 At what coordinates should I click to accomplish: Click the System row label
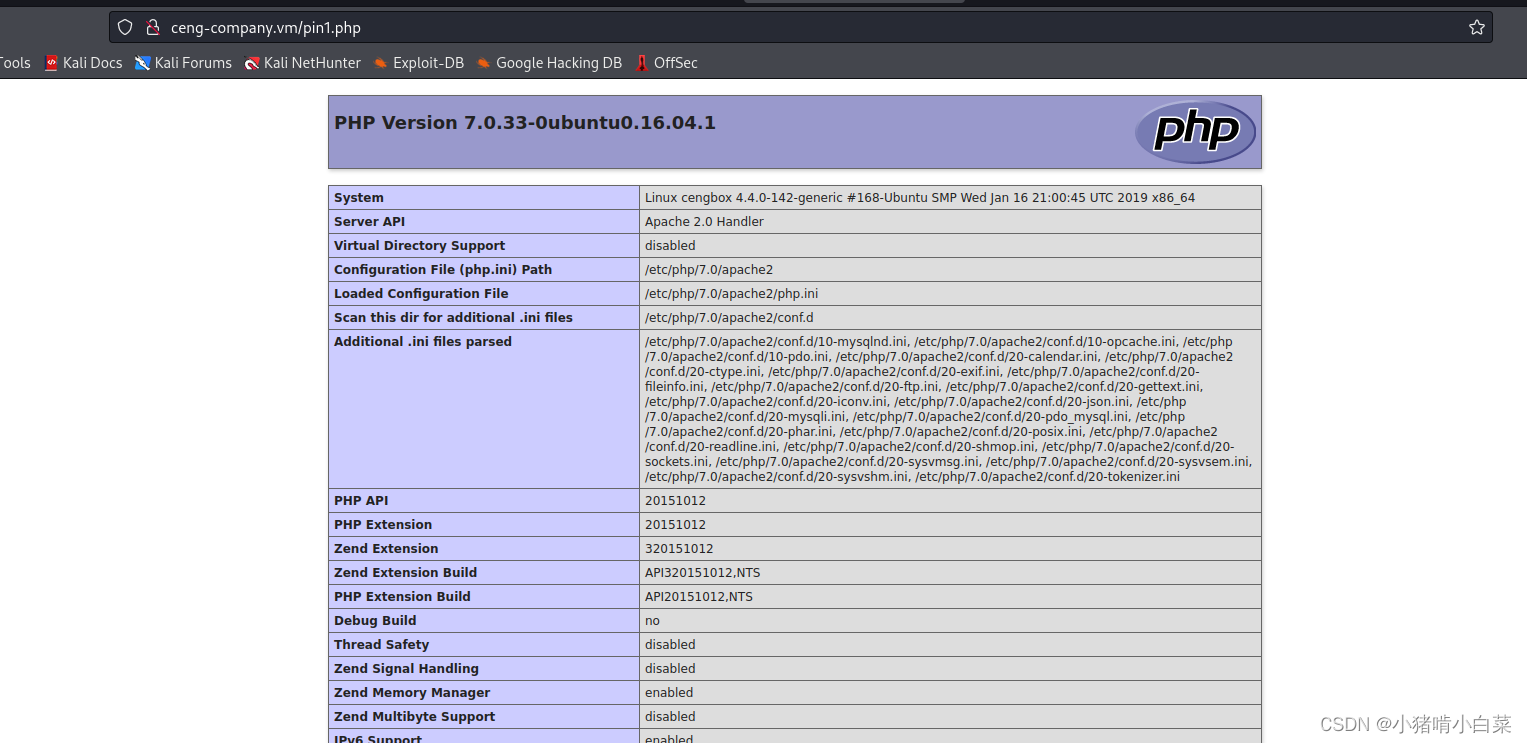(x=359, y=198)
